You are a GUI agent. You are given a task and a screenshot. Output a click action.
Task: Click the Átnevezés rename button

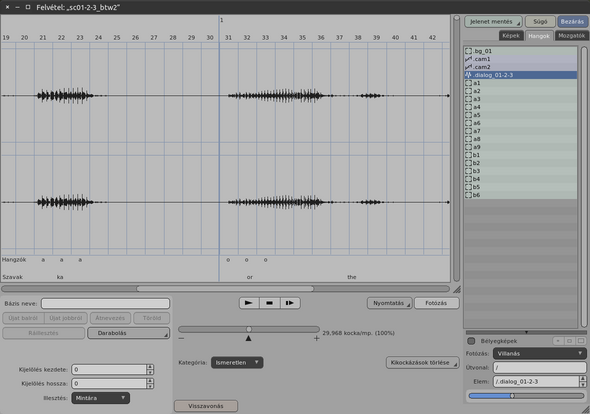pos(110,318)
